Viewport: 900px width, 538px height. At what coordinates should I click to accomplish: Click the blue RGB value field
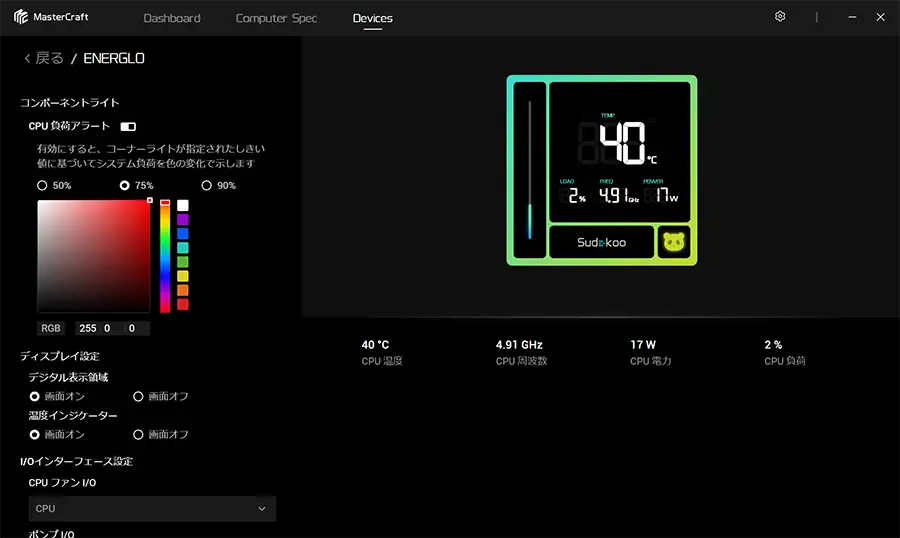pos(138,328)
